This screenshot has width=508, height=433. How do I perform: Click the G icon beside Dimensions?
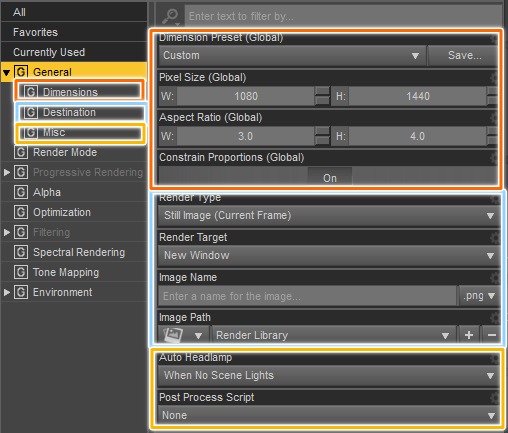[x=31, y=92]
